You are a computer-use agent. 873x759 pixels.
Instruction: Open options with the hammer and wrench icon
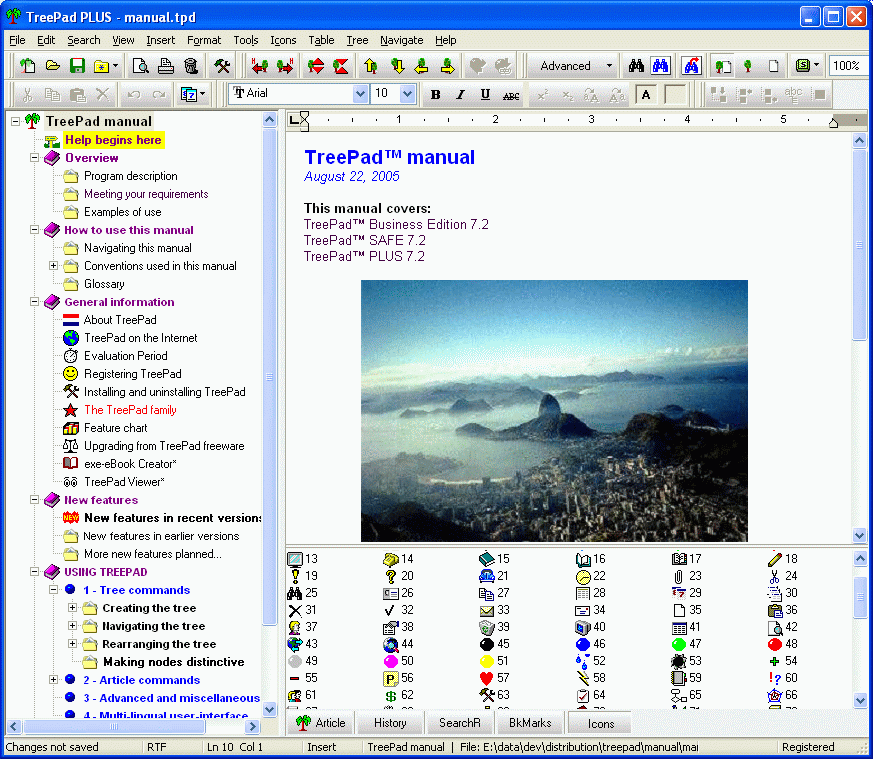pyautogui.click(x=222, y=66)
